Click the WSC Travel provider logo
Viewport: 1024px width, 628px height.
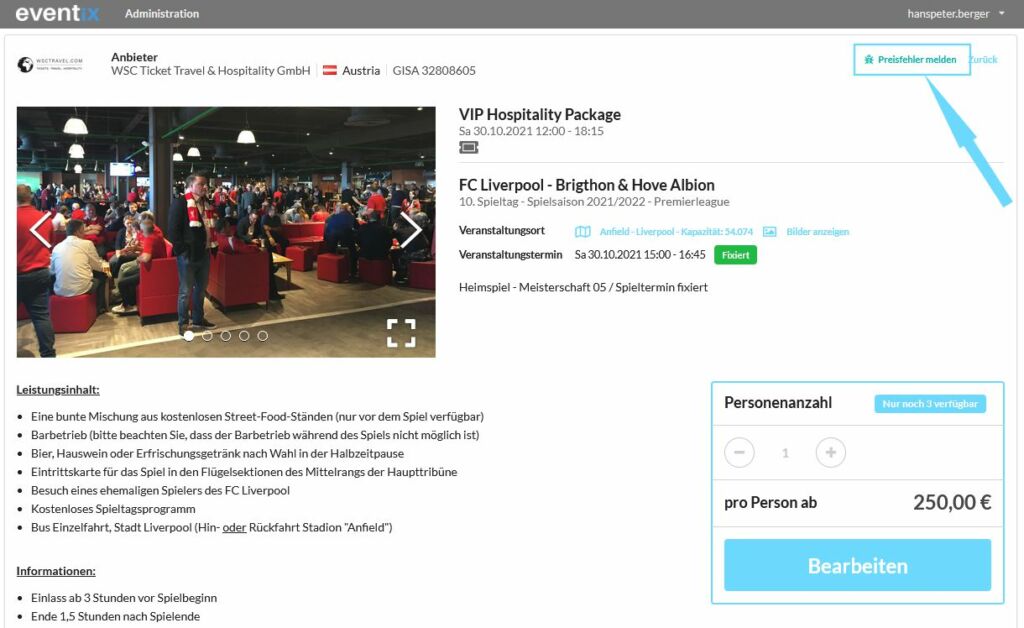coord(51,64)
